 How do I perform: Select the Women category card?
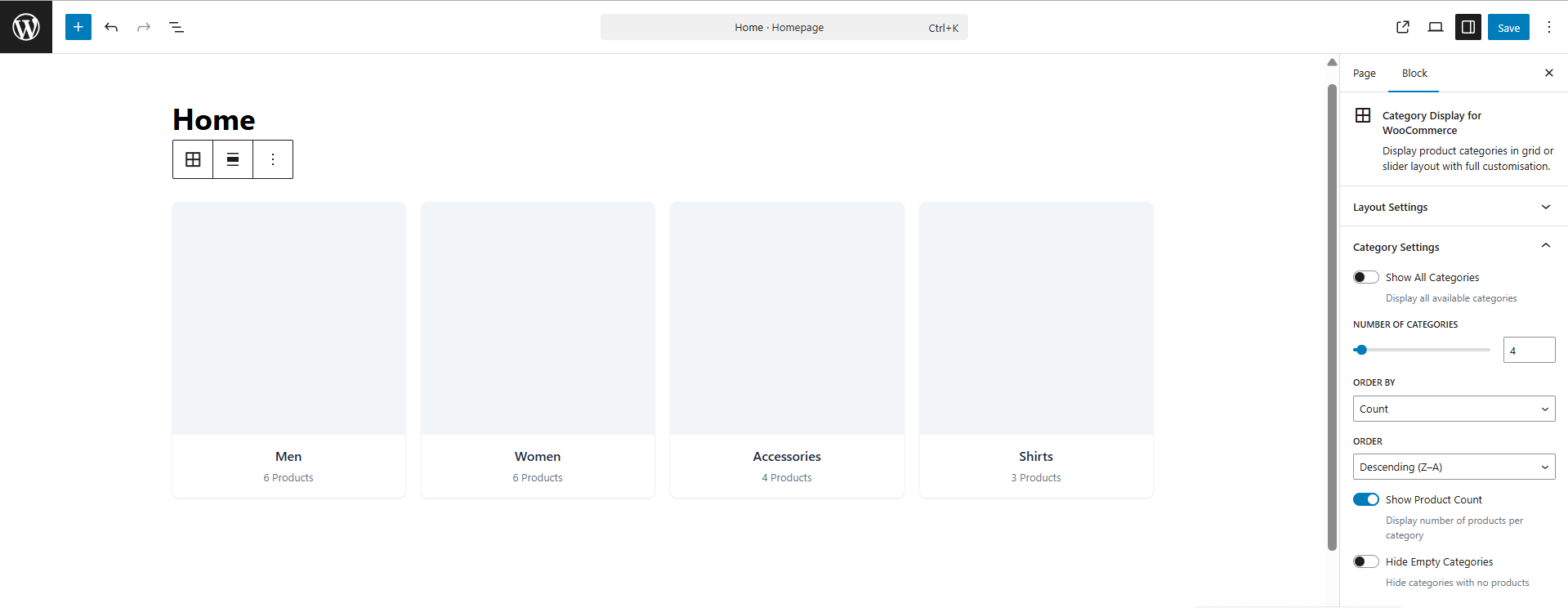[538, 350]
